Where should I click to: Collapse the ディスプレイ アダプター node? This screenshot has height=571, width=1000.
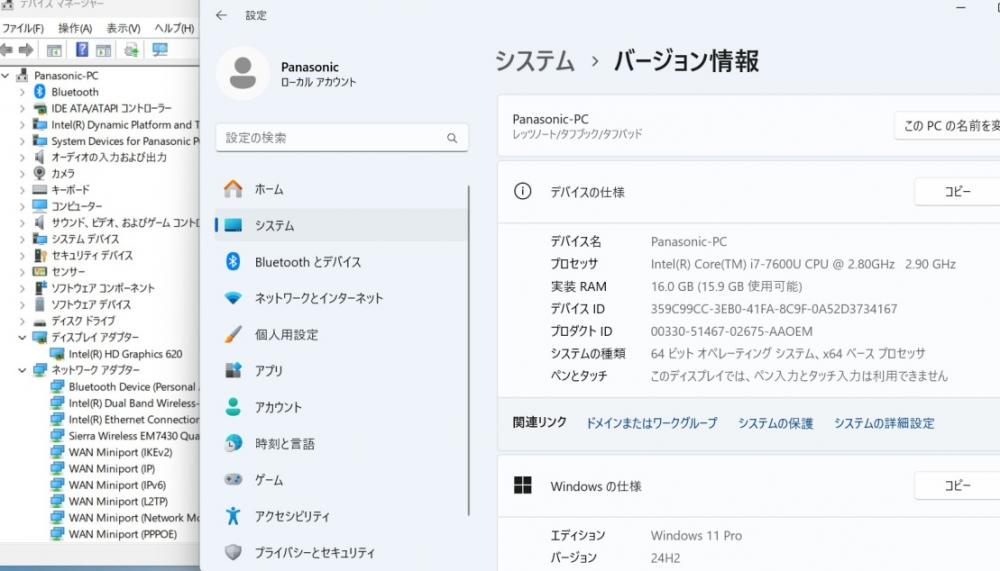tap(22, 337)
